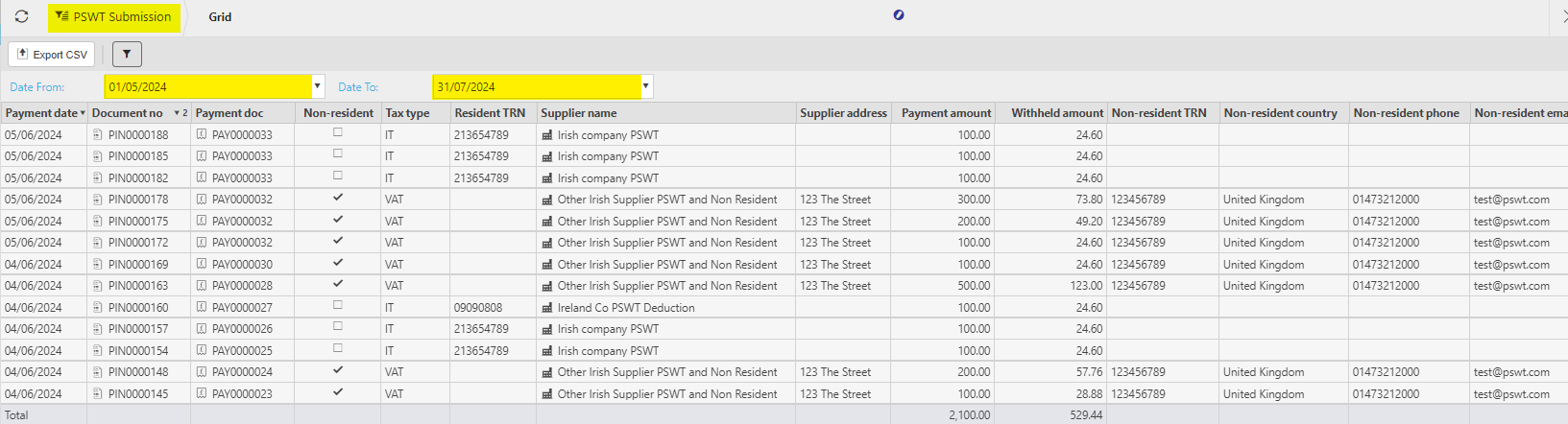Toggle Non-resident checkbox for PIN0000188 row
Viewport: 1568px width, 424px height.
coord(338,133)
